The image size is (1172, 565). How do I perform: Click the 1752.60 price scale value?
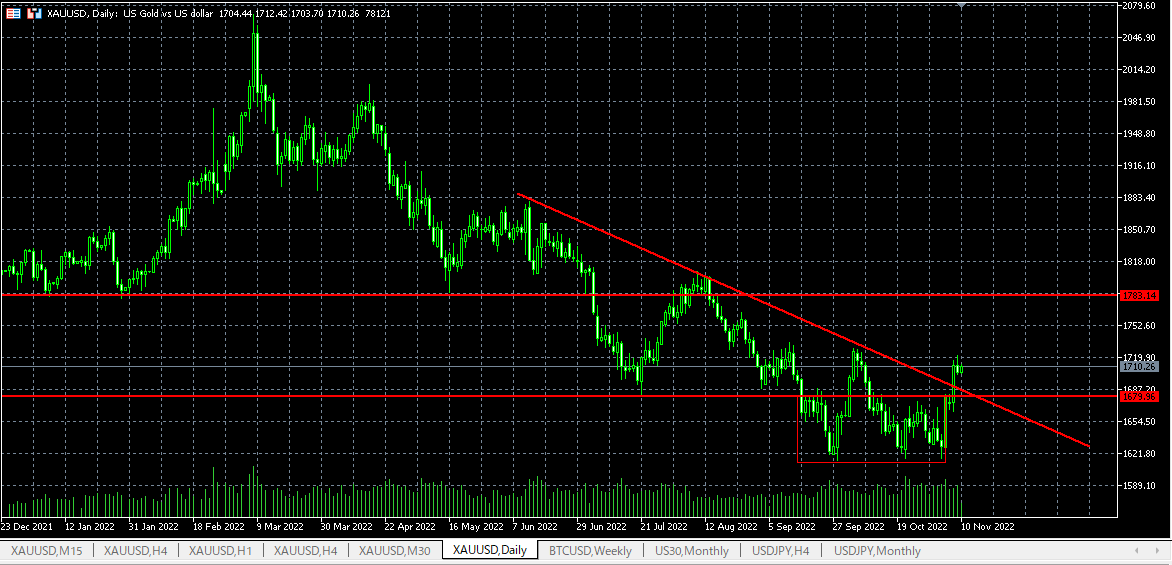pyautogui.click(x=1140, y=325)
